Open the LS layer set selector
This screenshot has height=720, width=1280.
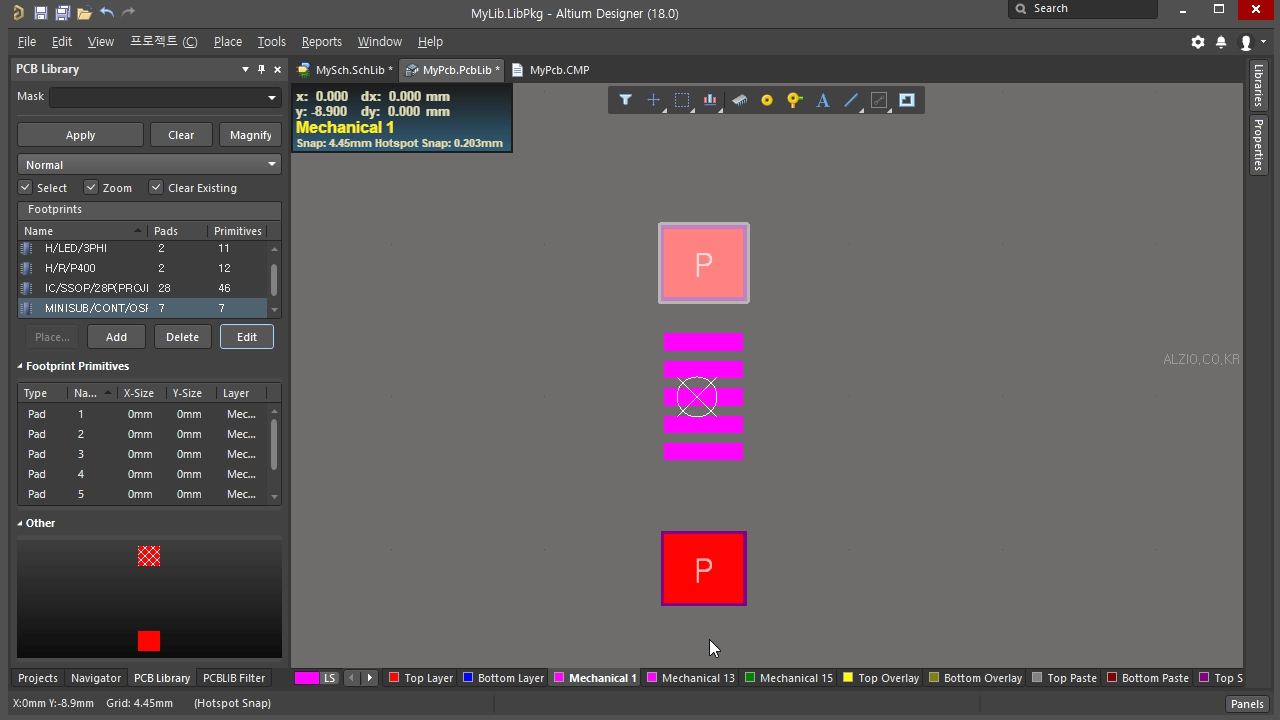click(329, 678)
